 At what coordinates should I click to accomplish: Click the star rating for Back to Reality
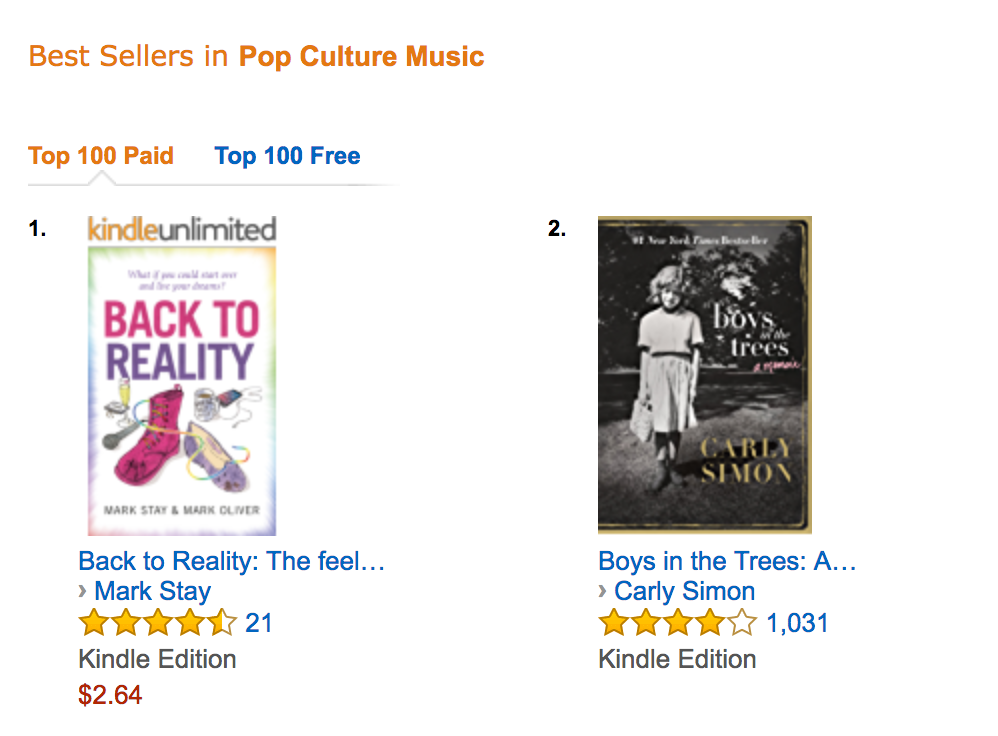tap(157, 624)
